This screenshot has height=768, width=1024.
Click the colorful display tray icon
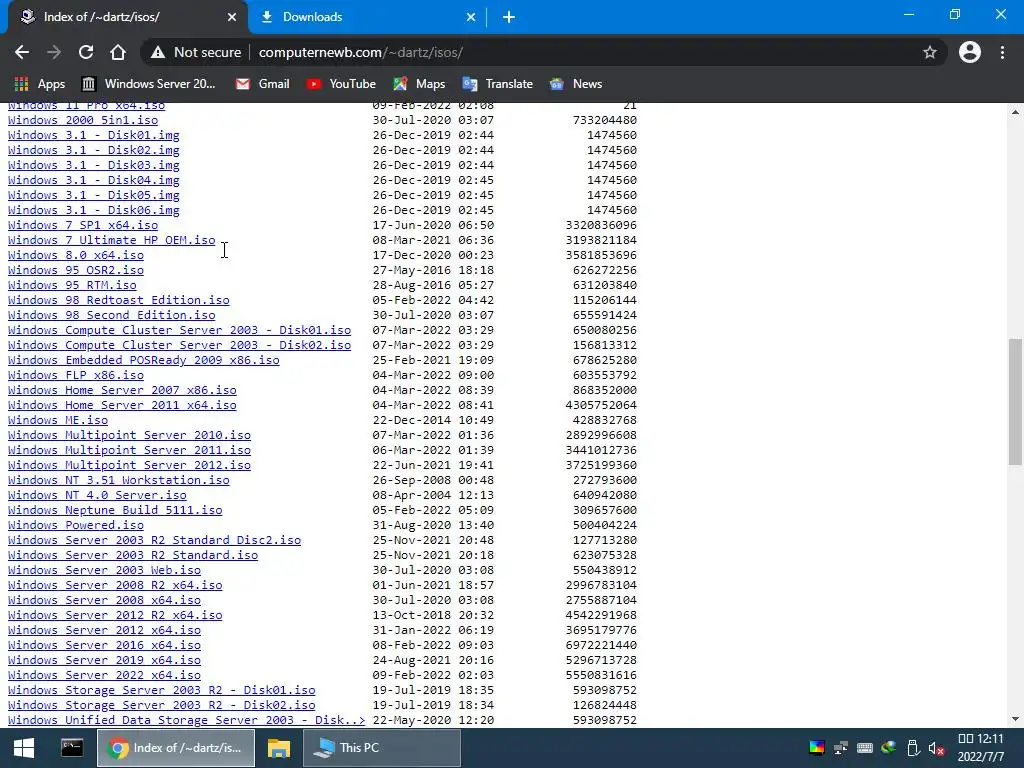pos(817,748)
